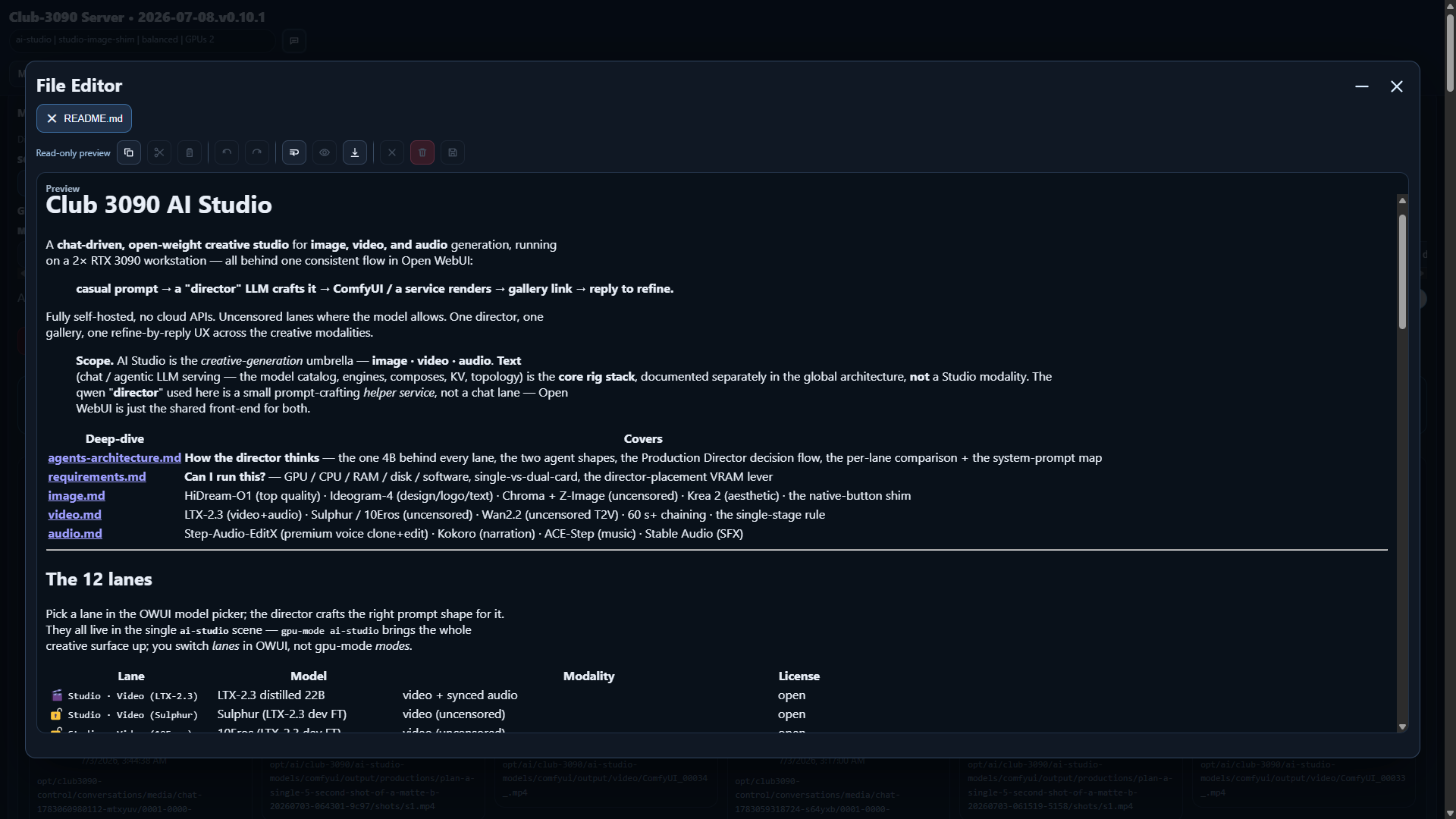
Task: Click the "Club 3090 AI Studio" heading
Action: (158, 205)
